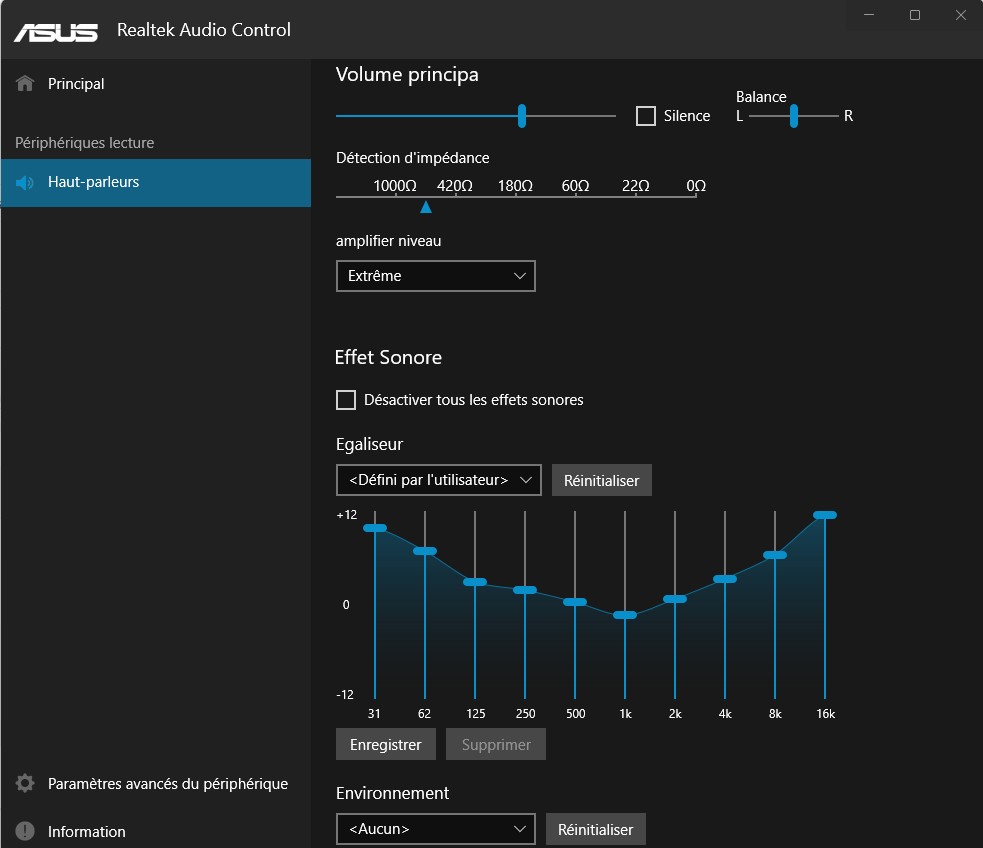Click the Enregistrer button

[386, 745]
